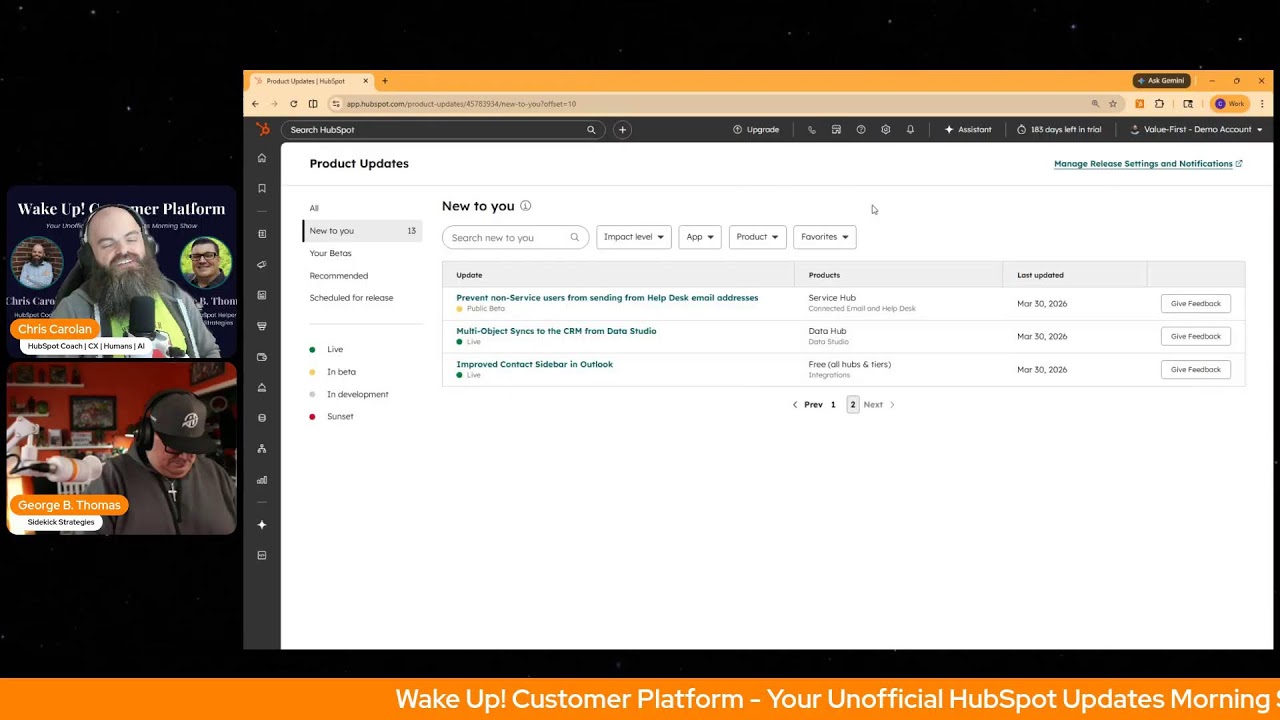The width and height of the screenshot is (1280, 720).
Task: Click the browser back arrow
Action: pos(255,104)
